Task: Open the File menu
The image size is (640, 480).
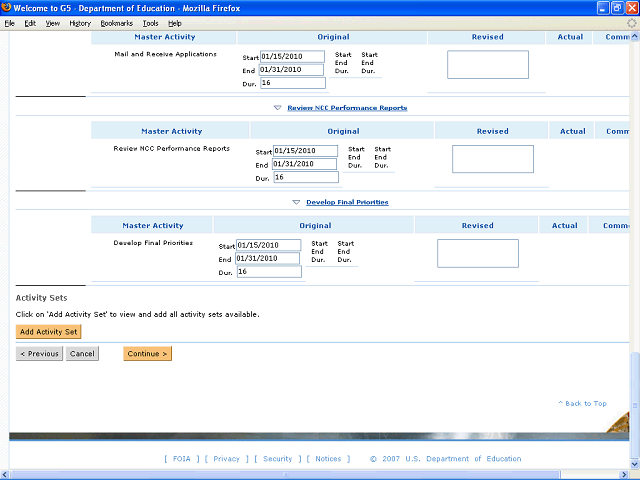Action: (9, 23)
